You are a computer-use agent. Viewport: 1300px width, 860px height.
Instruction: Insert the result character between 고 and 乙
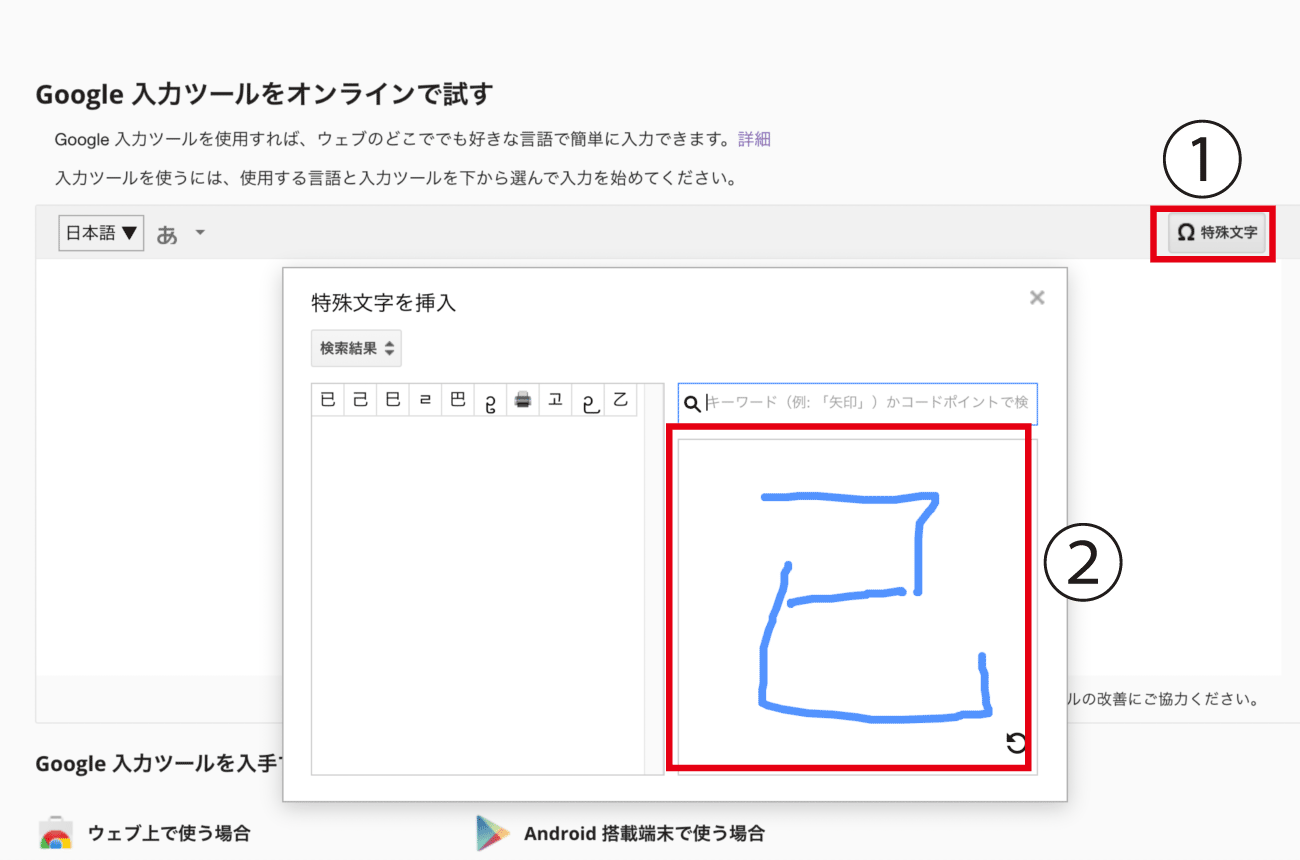coord(588,400)
